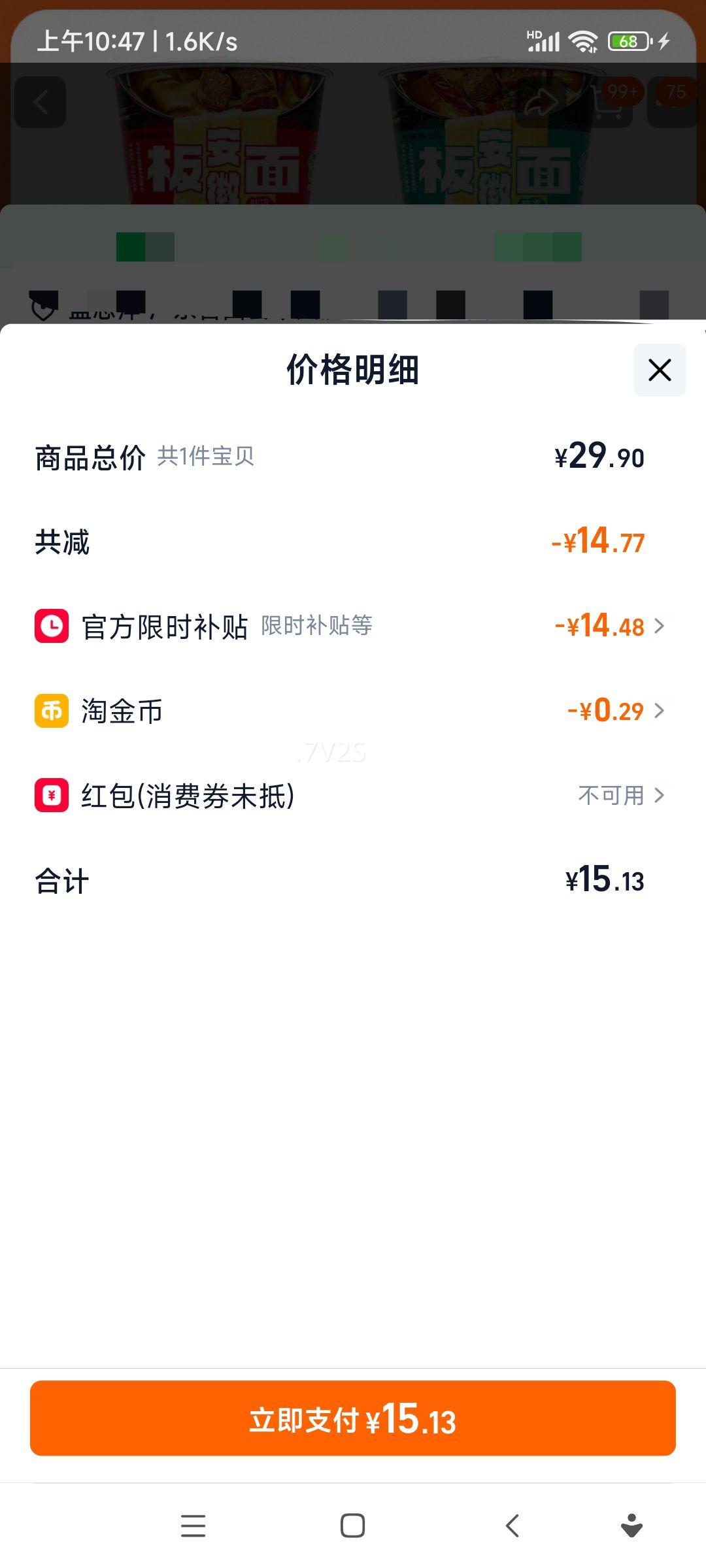Select the 官方限时补贴 row label

tap(164, 627)
